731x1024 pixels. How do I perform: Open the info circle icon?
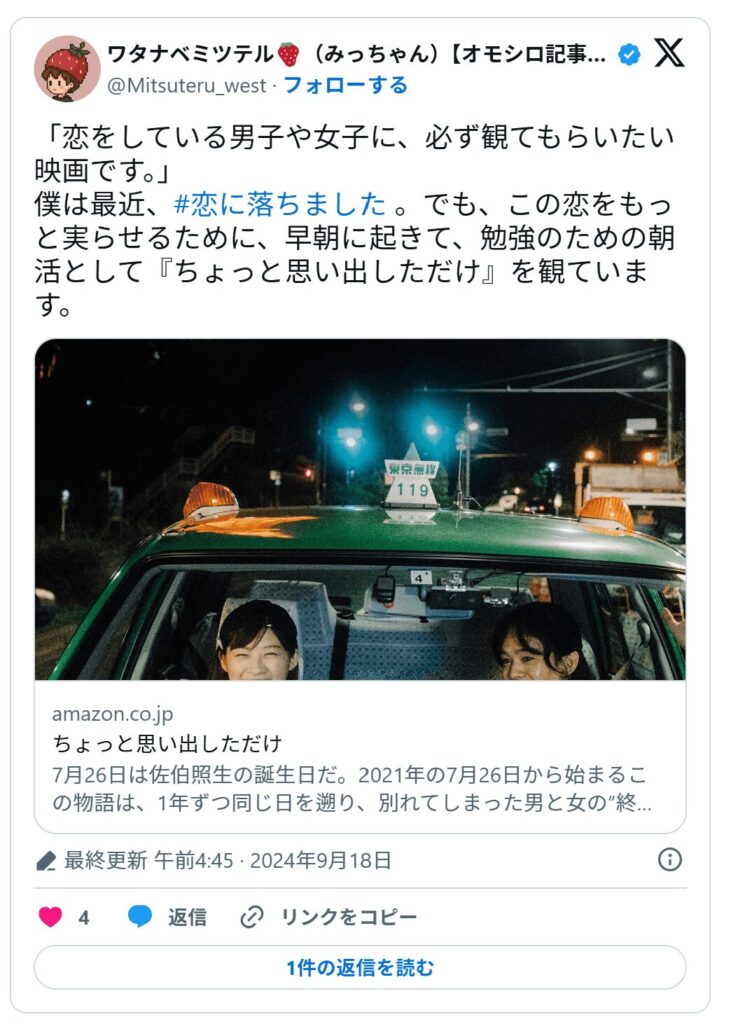coord(670,859)
